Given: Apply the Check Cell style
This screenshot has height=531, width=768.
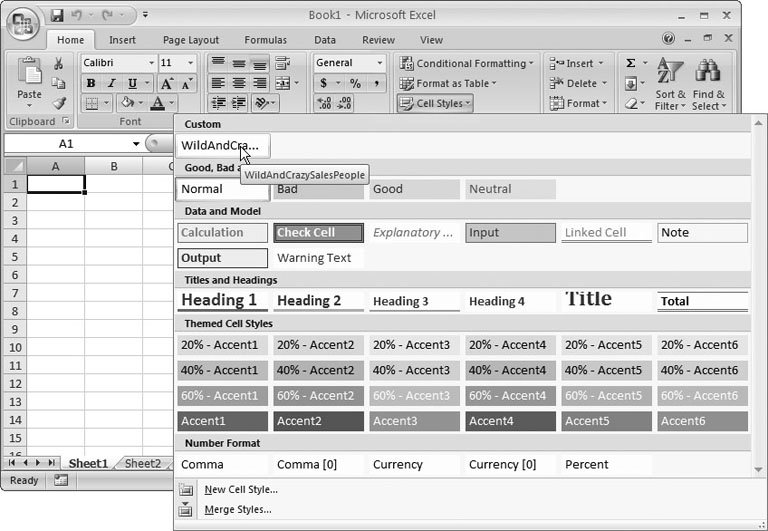Looking at the screenshot, I should pyautogui.click(x=318, y=233).
